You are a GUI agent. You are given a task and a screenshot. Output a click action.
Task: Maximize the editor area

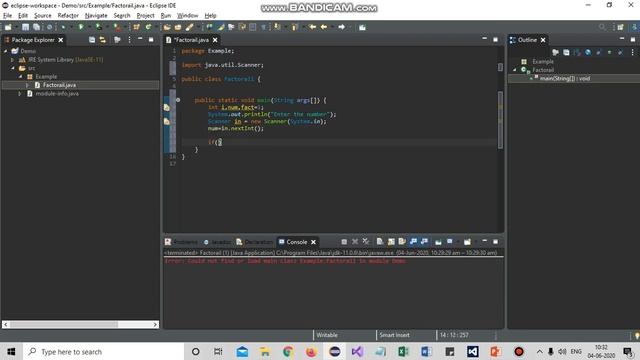[496, 40]
